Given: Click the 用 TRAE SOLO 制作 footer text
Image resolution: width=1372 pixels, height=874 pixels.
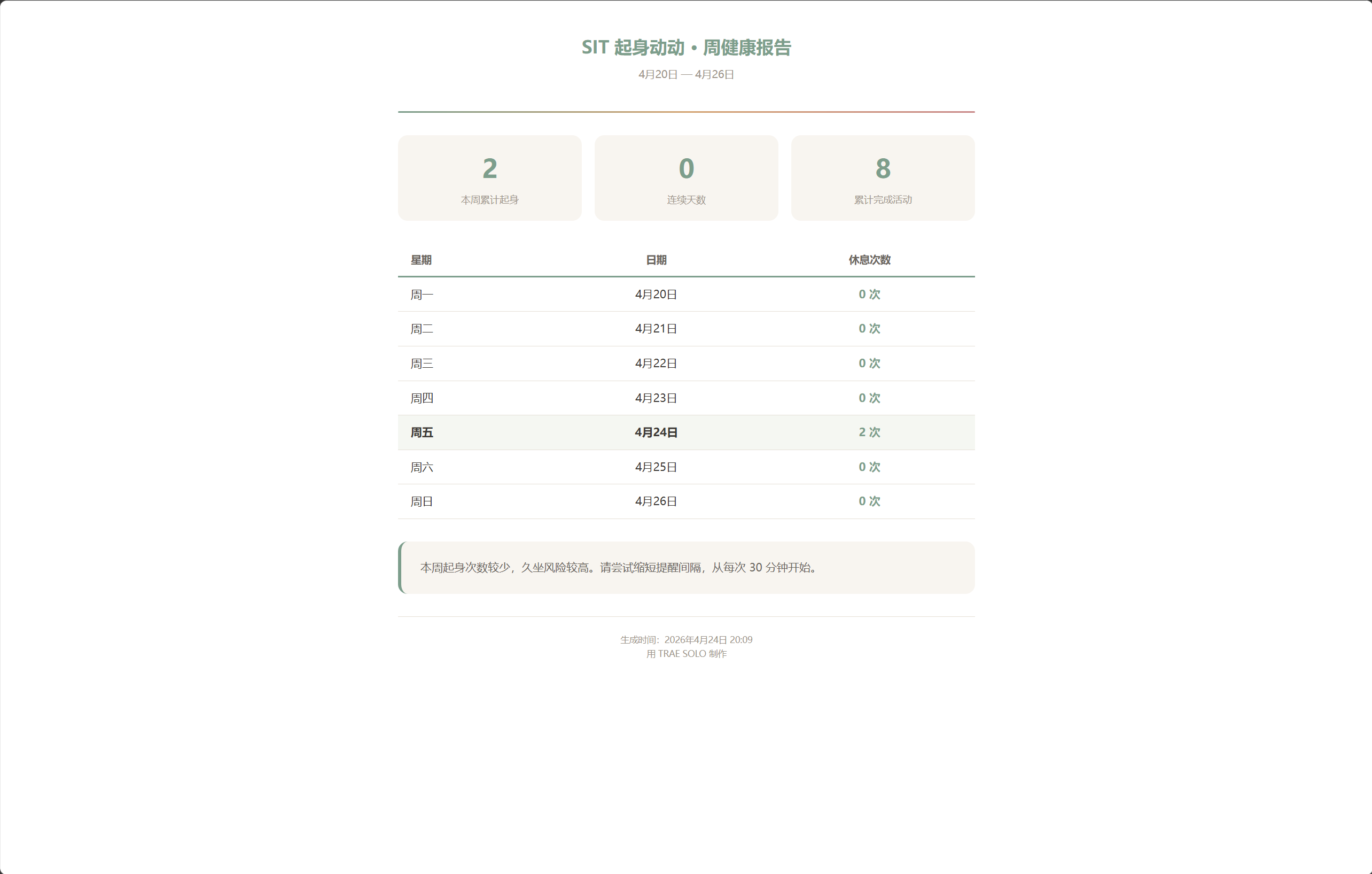Looking at the screenshot, I should (686, 654).
